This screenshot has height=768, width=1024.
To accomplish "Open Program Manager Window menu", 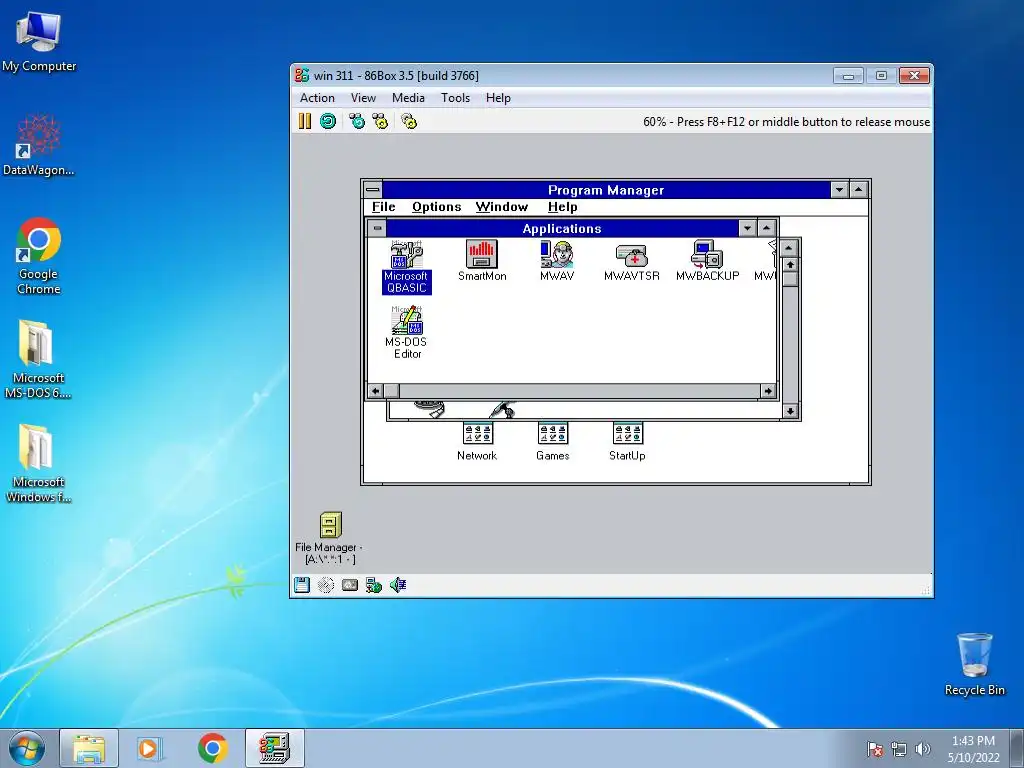I will pyautogui.click(x=502, y=207).
